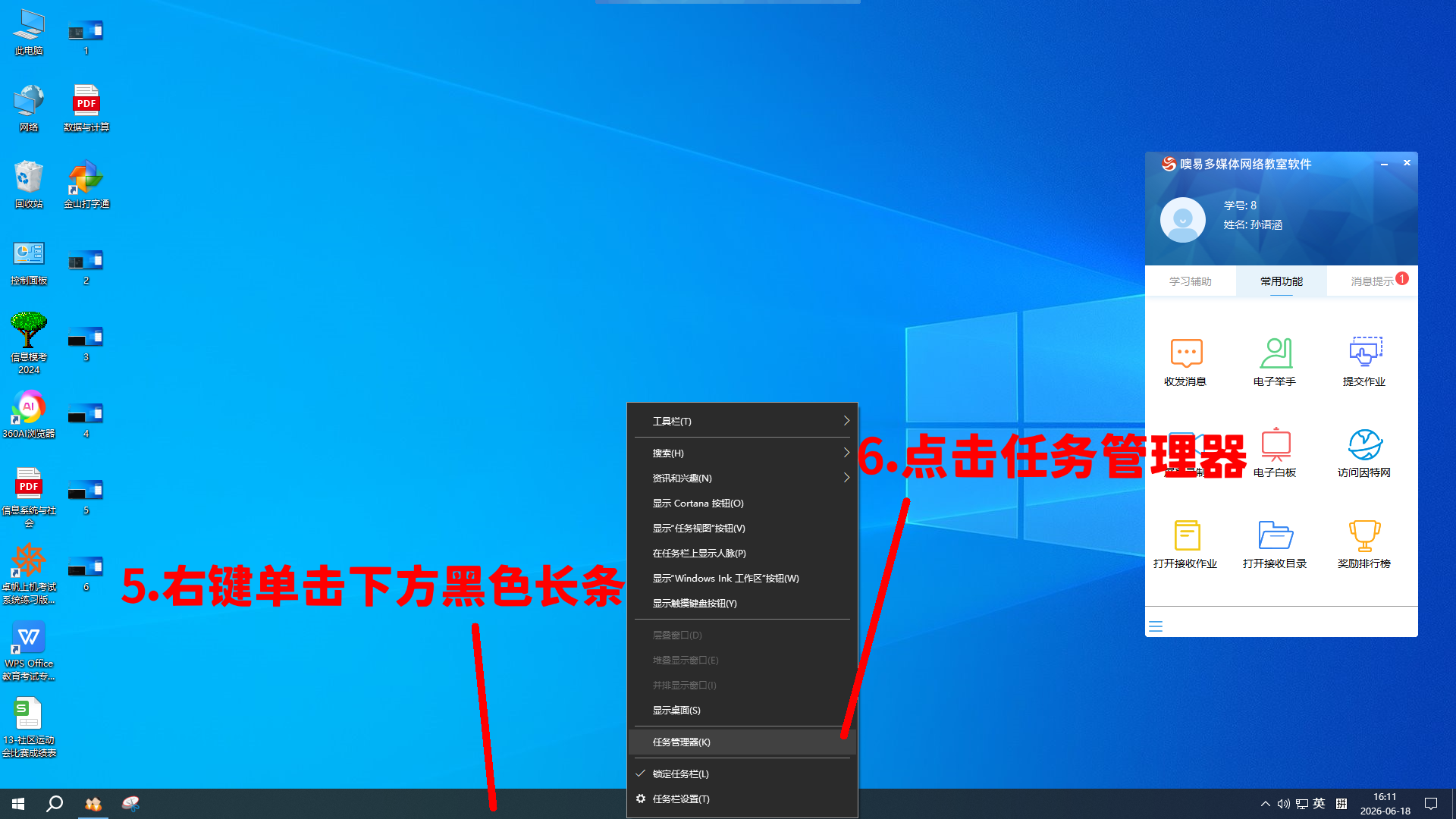Switch to the 常用功能 tab

point(1282,281)
